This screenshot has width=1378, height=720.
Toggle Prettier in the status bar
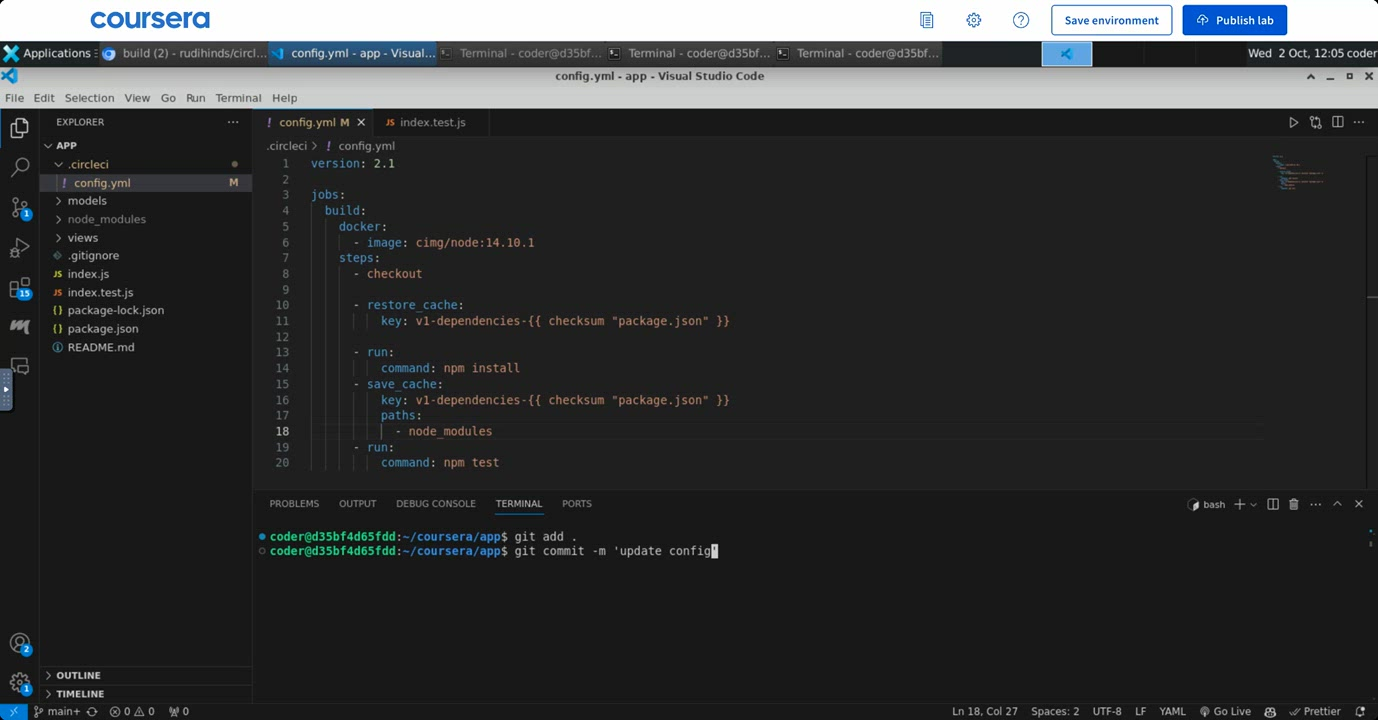(x=1315, y=711)
